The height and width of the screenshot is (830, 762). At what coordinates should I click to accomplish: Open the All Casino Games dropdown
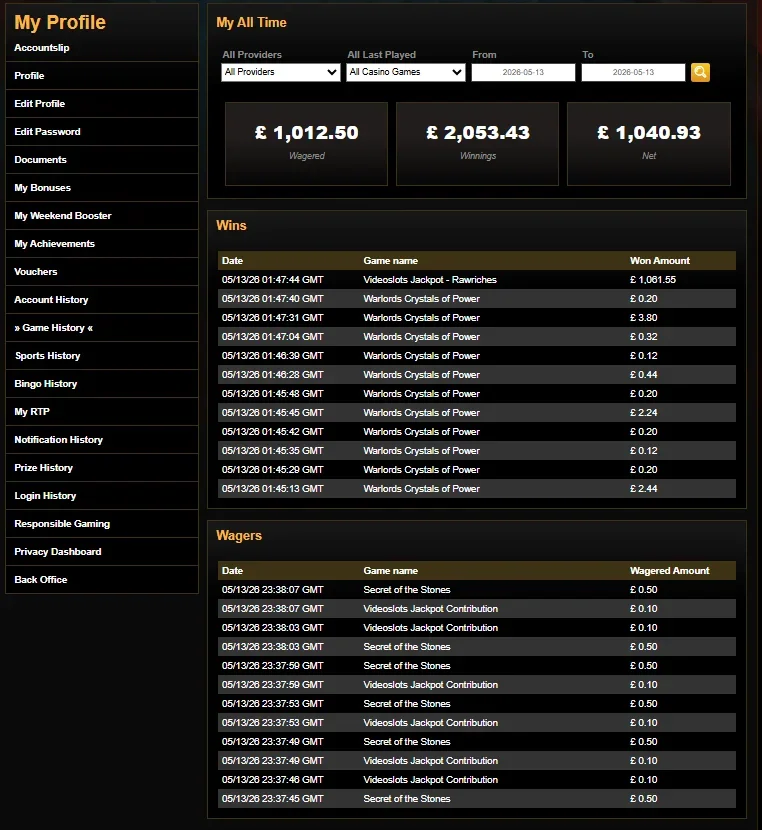click(x=406, y=72)
